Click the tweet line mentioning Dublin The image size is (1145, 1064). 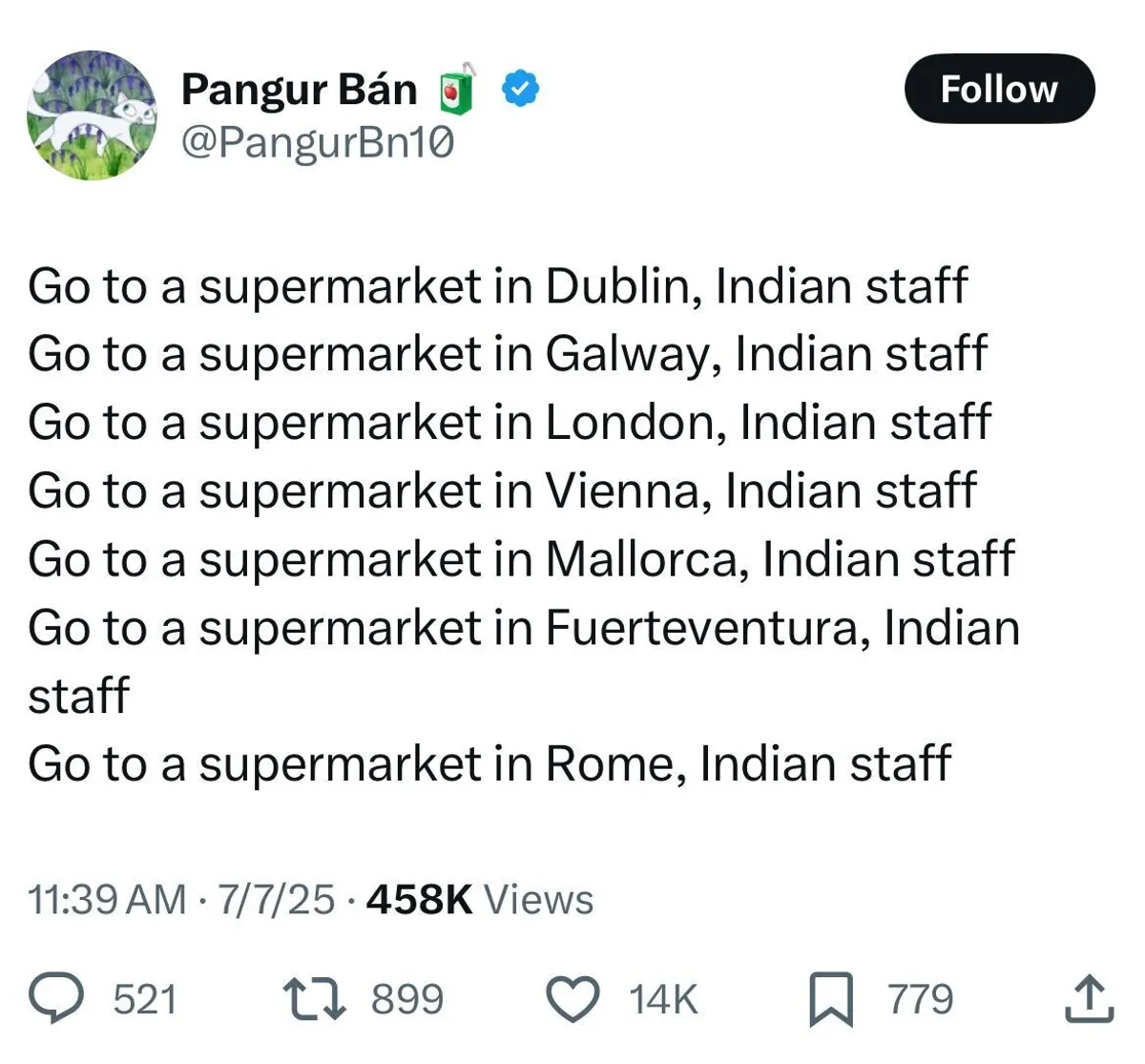[497, 285]
